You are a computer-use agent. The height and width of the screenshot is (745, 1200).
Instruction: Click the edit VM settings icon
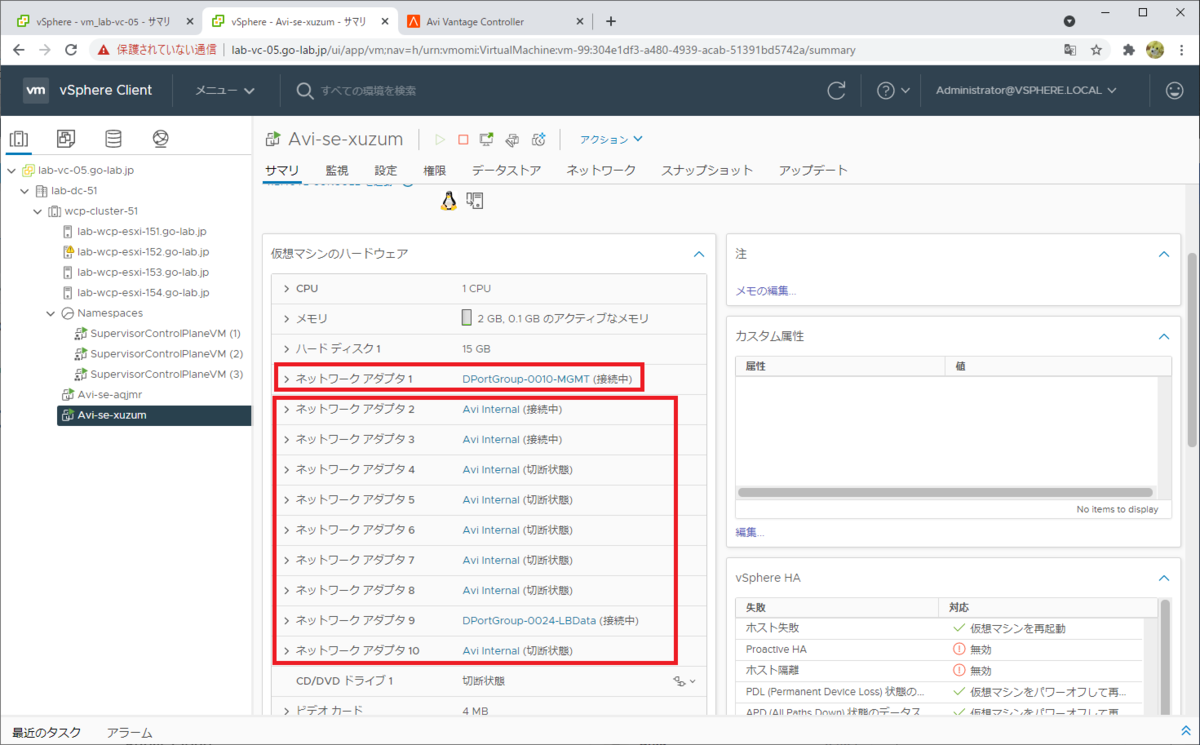coord(512,140)
